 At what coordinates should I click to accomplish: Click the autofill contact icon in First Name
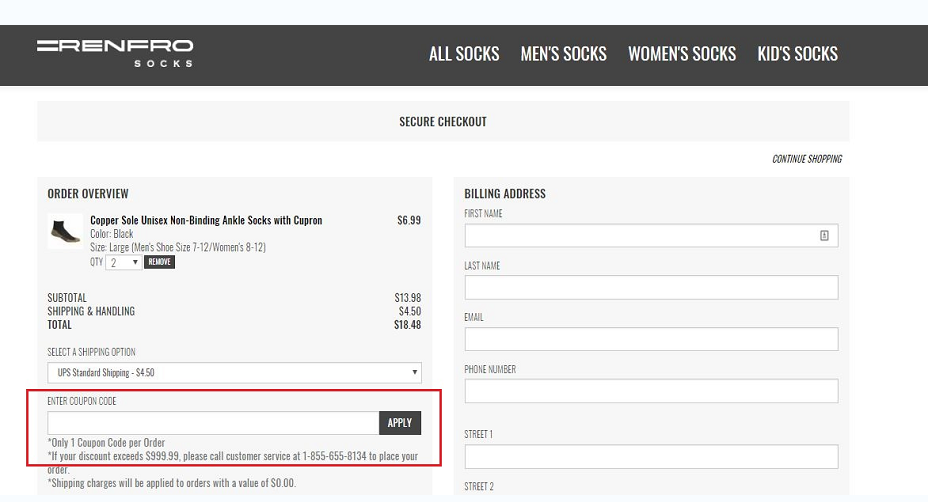click(824, 236)
